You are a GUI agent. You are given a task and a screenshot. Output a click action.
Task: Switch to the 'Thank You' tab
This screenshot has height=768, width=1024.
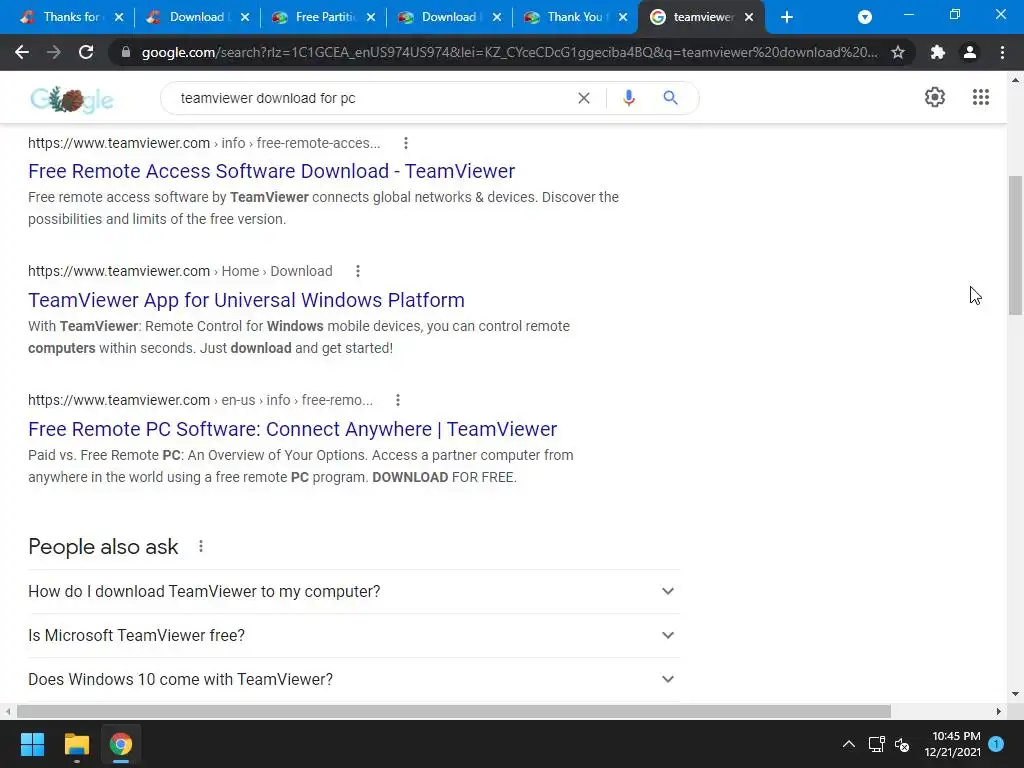(x=567, y=17)
